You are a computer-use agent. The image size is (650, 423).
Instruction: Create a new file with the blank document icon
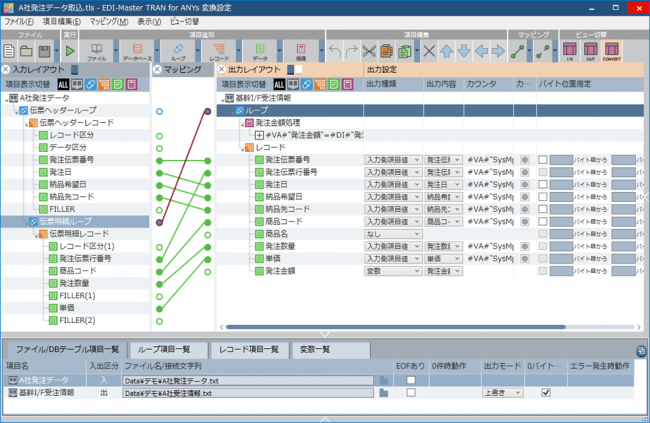(x=9, y=51)
